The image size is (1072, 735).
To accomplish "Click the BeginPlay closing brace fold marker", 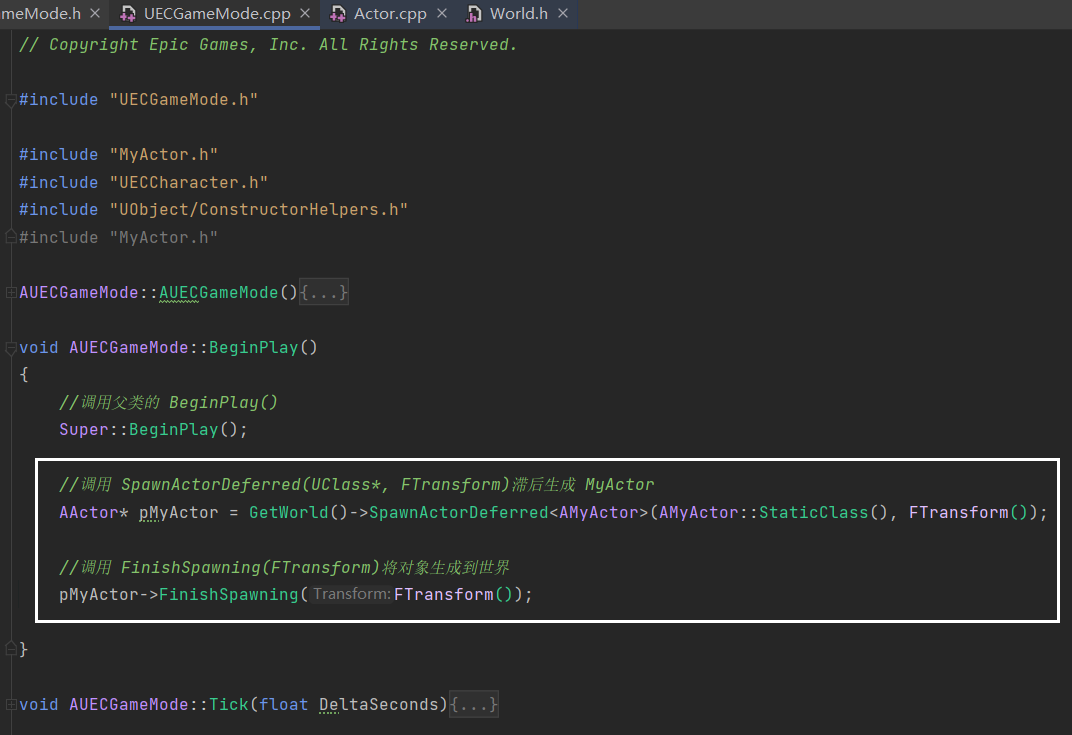I will (x=11, y=648).
